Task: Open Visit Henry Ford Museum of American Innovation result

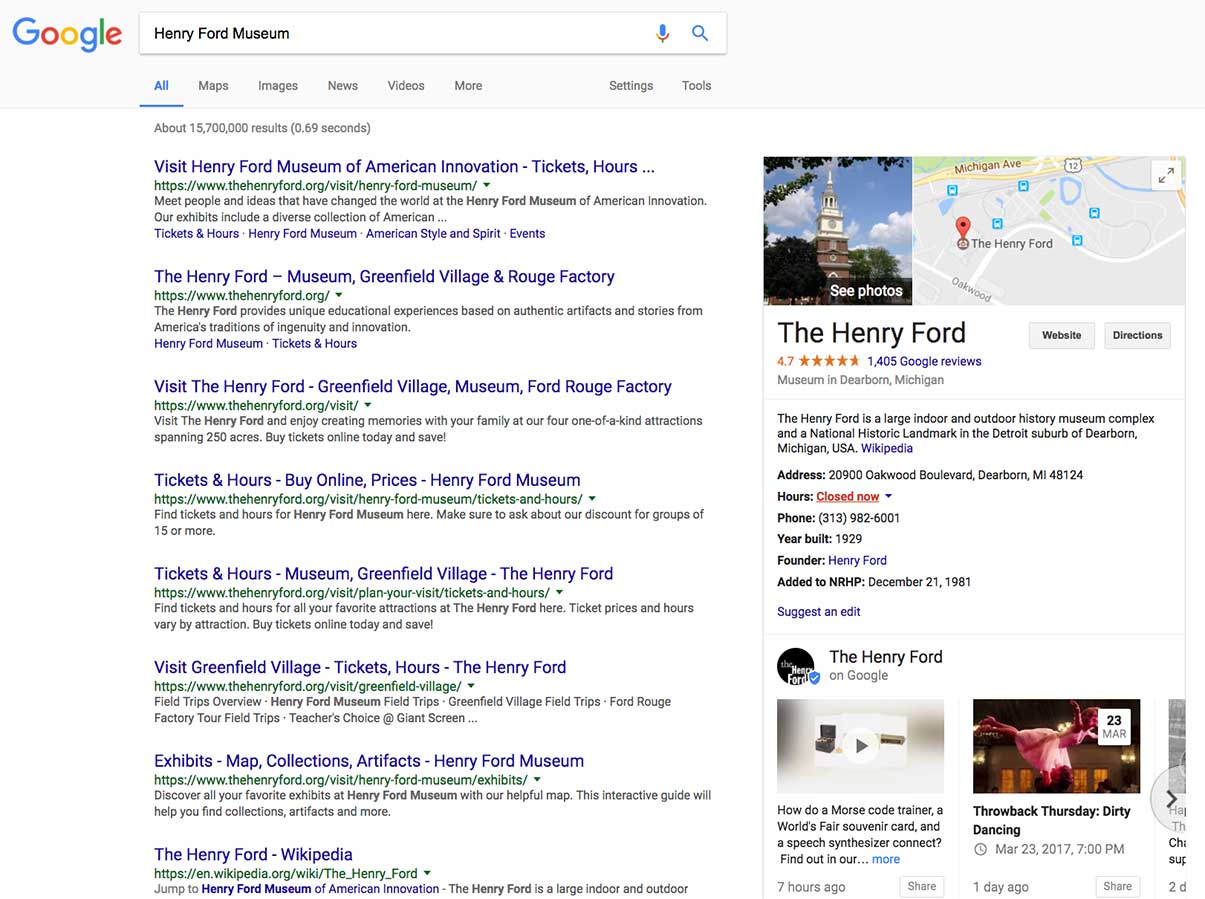Action: pyautogui.click(x=404, y=167)
